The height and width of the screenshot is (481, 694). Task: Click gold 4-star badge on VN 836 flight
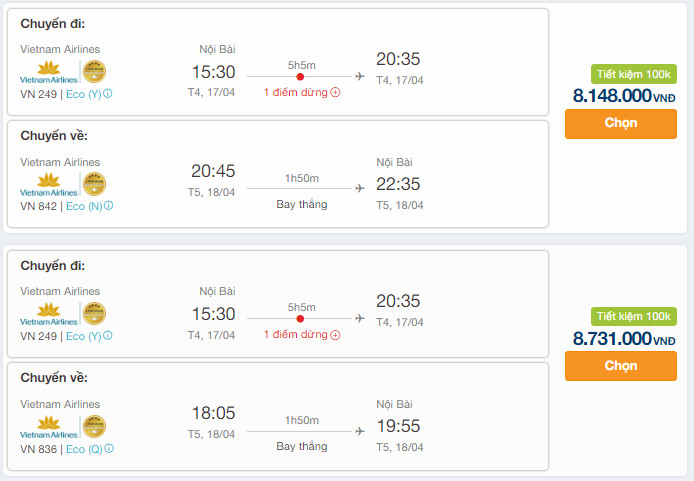94,427
